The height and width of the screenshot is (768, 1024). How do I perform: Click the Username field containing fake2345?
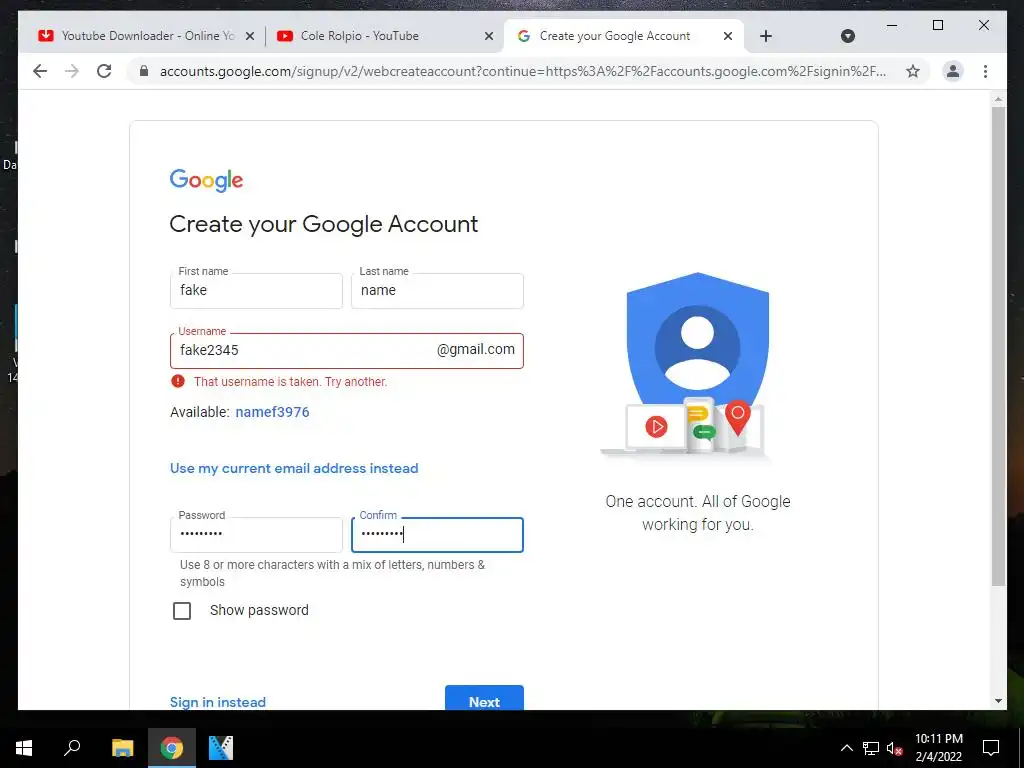pos(347,351)
